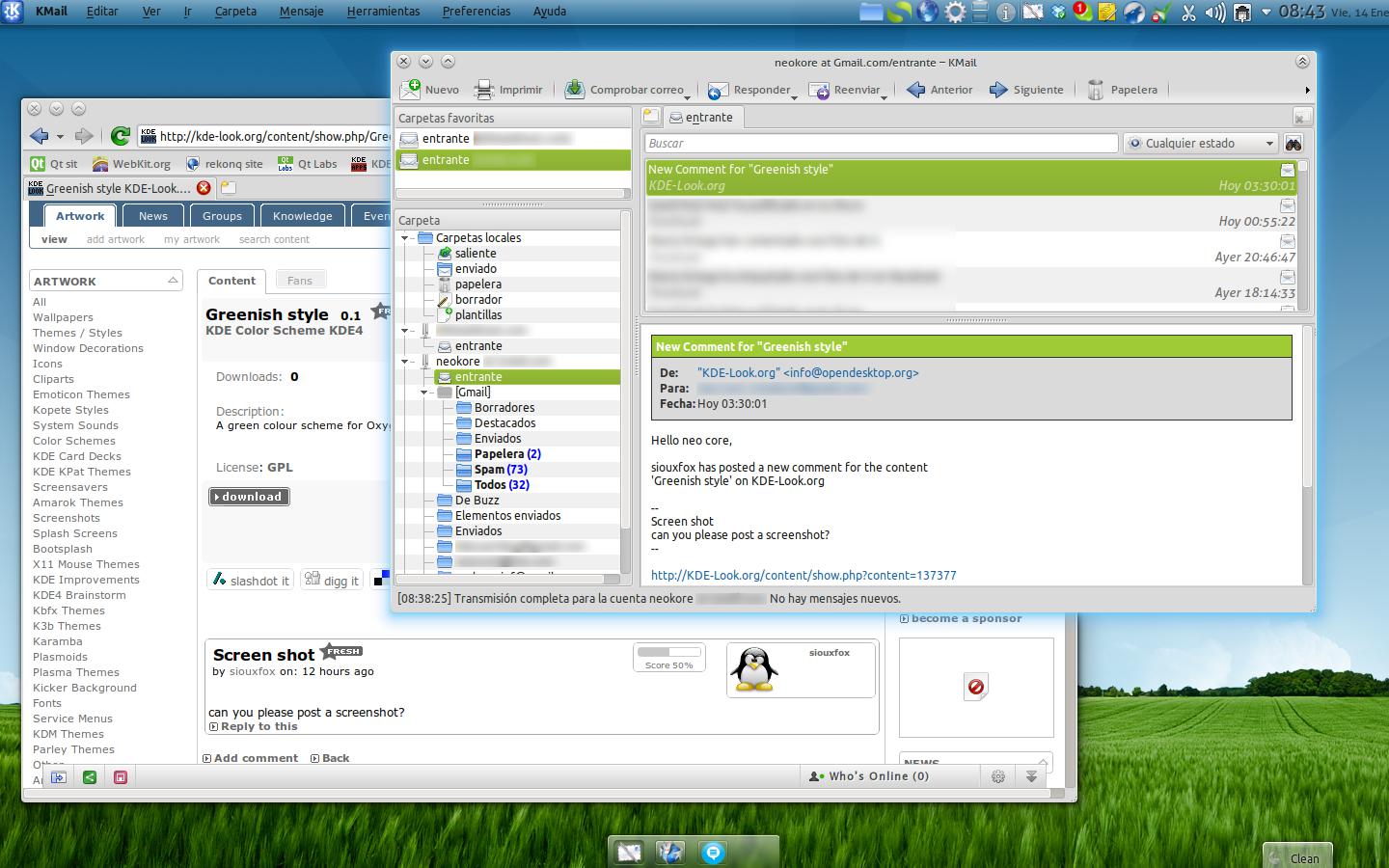Select the Spam (73) folder
Image resolution: width=1389 pixels, height=868 pixels.
501,470
